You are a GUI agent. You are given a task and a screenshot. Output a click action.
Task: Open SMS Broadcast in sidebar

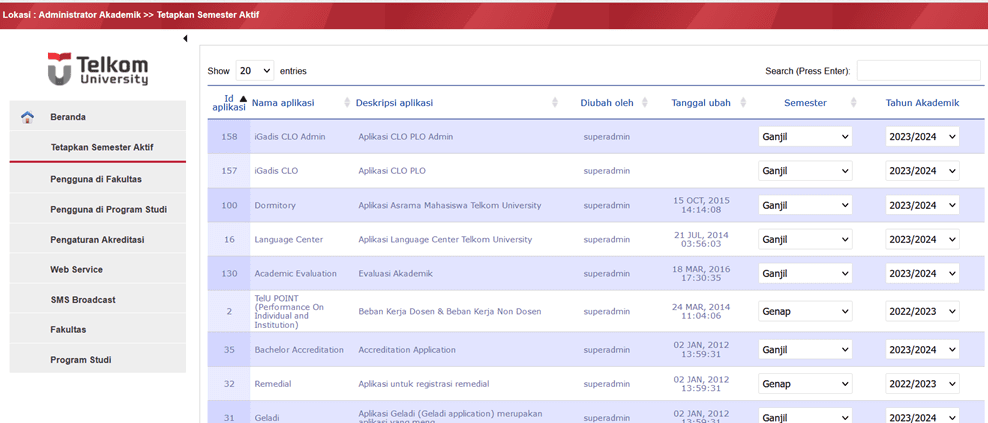(x=98, y=300)
